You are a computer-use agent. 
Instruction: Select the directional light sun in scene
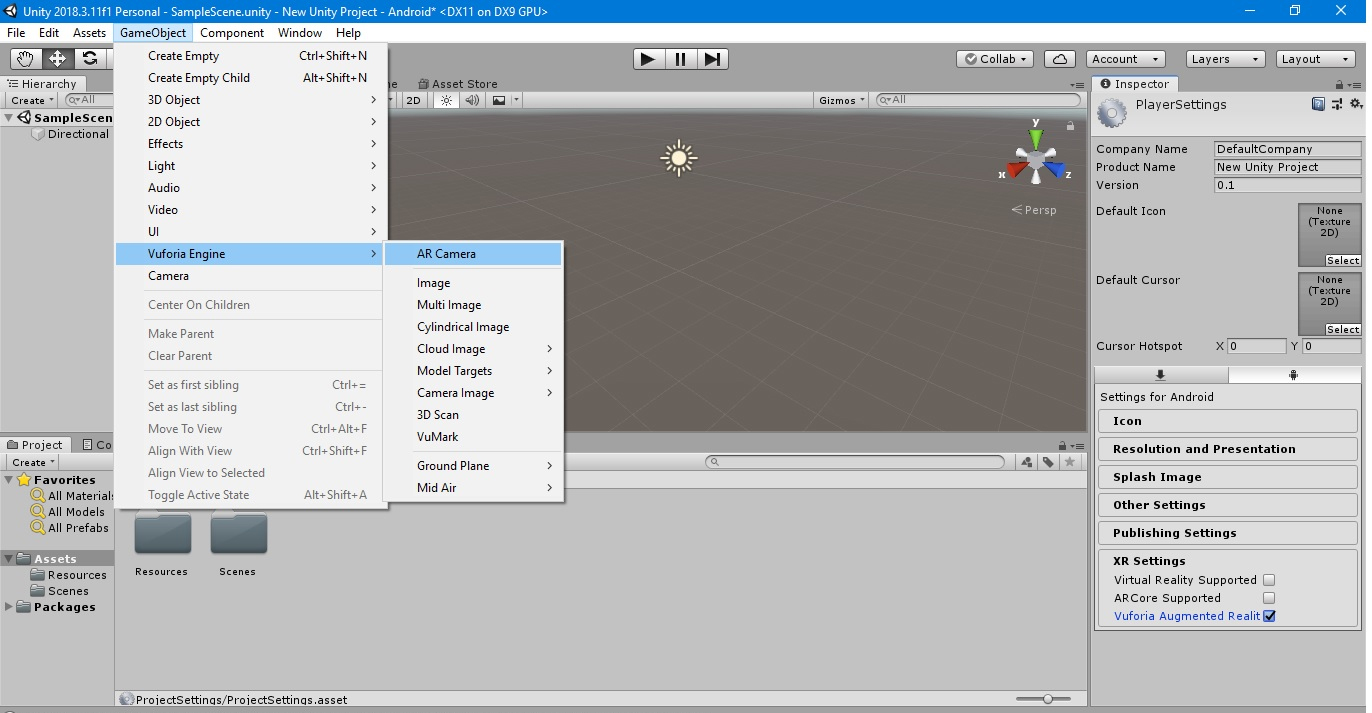click(679, 158)
